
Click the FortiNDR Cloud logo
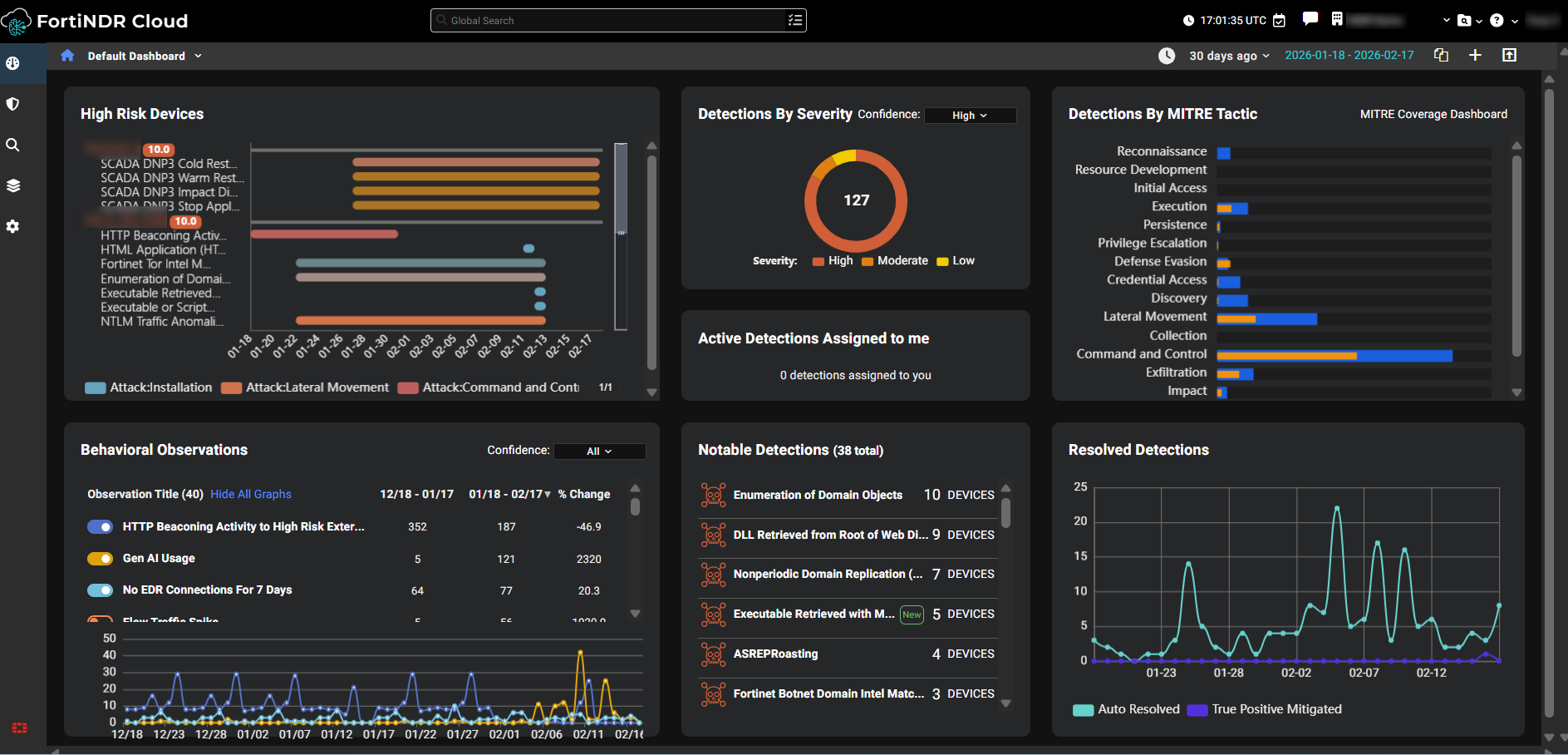click(95, 21)
